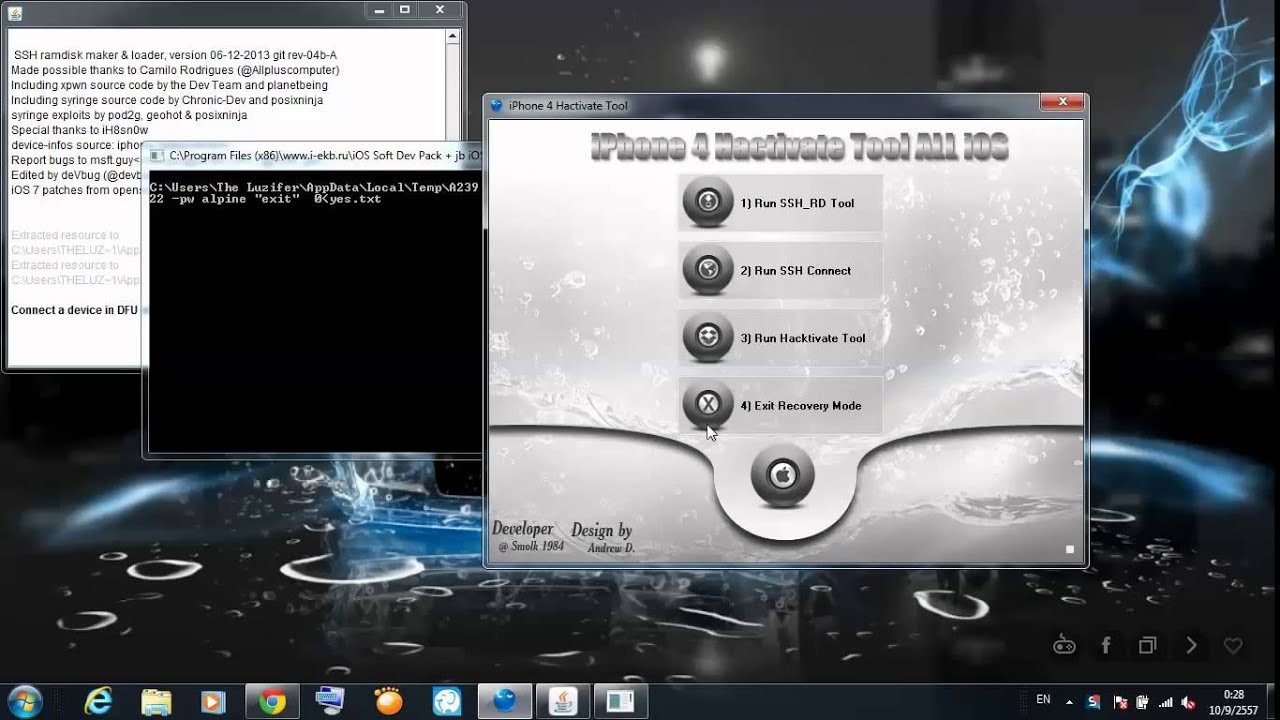Show hidden tray icons arrow
1280x720 pixels.
click(1070, 702)
